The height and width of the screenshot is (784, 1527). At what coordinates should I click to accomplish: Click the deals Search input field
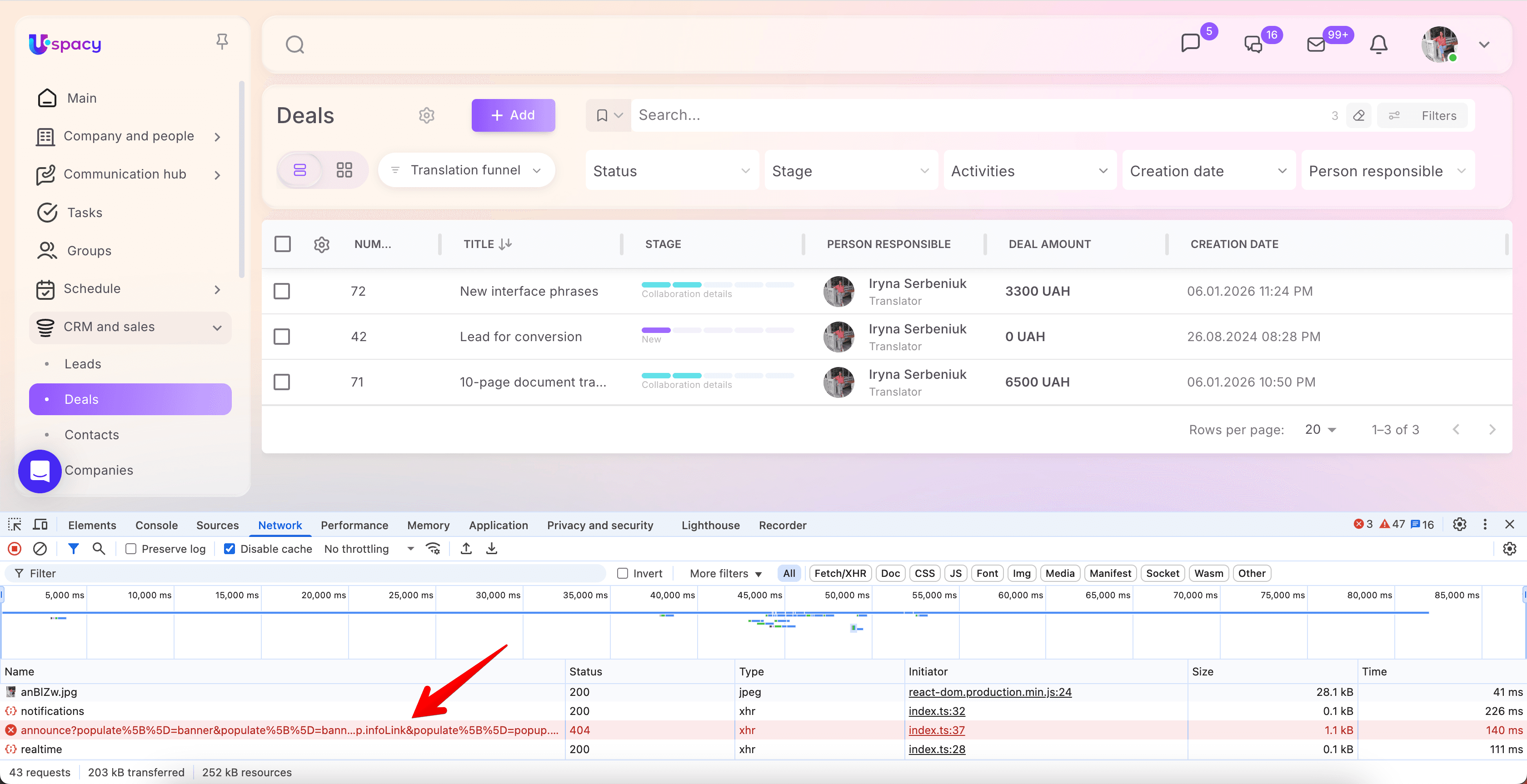pyautogui.click(x=978, y=115)
